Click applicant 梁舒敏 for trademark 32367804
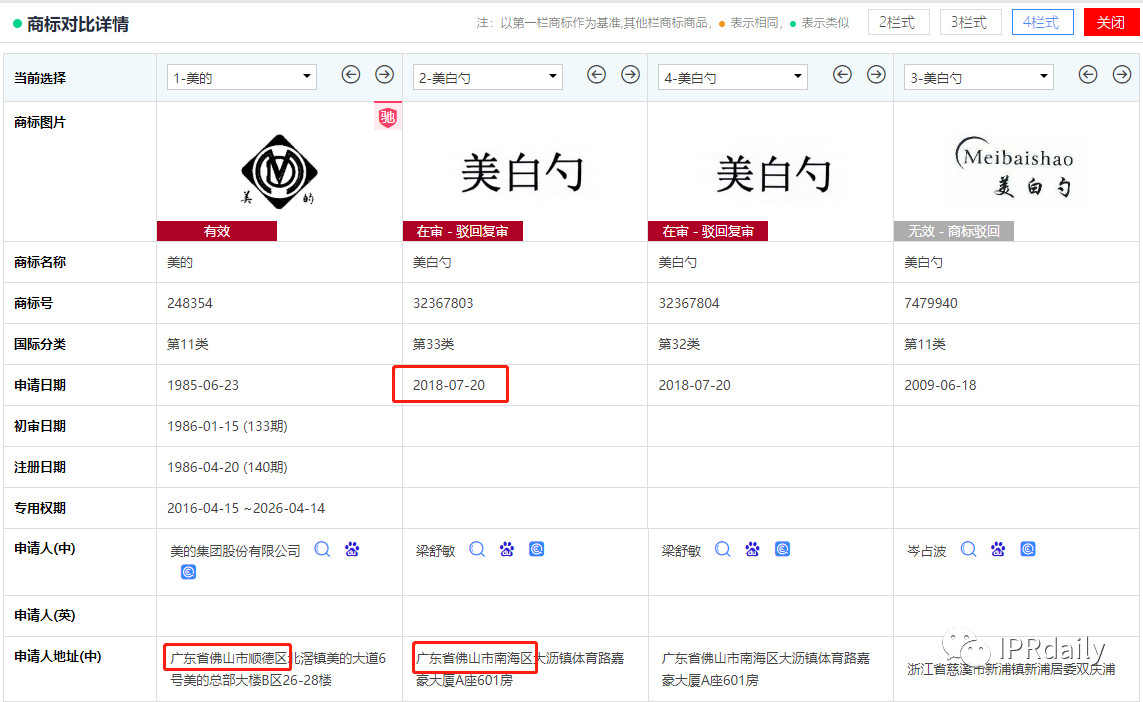Viewport: 1143px width, 702px height. tap(681, 551)
